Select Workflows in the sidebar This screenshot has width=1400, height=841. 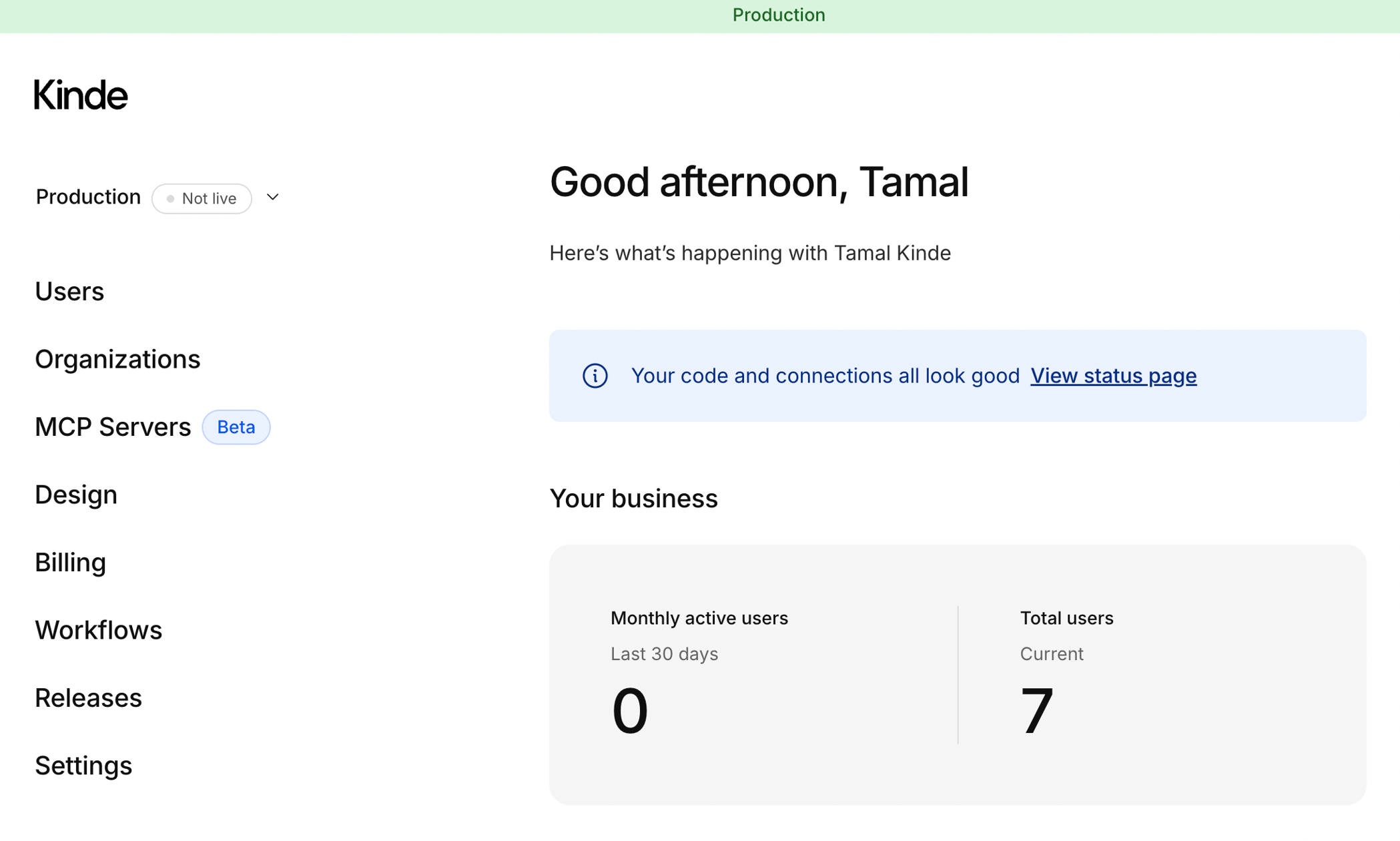tap(99, 630)
